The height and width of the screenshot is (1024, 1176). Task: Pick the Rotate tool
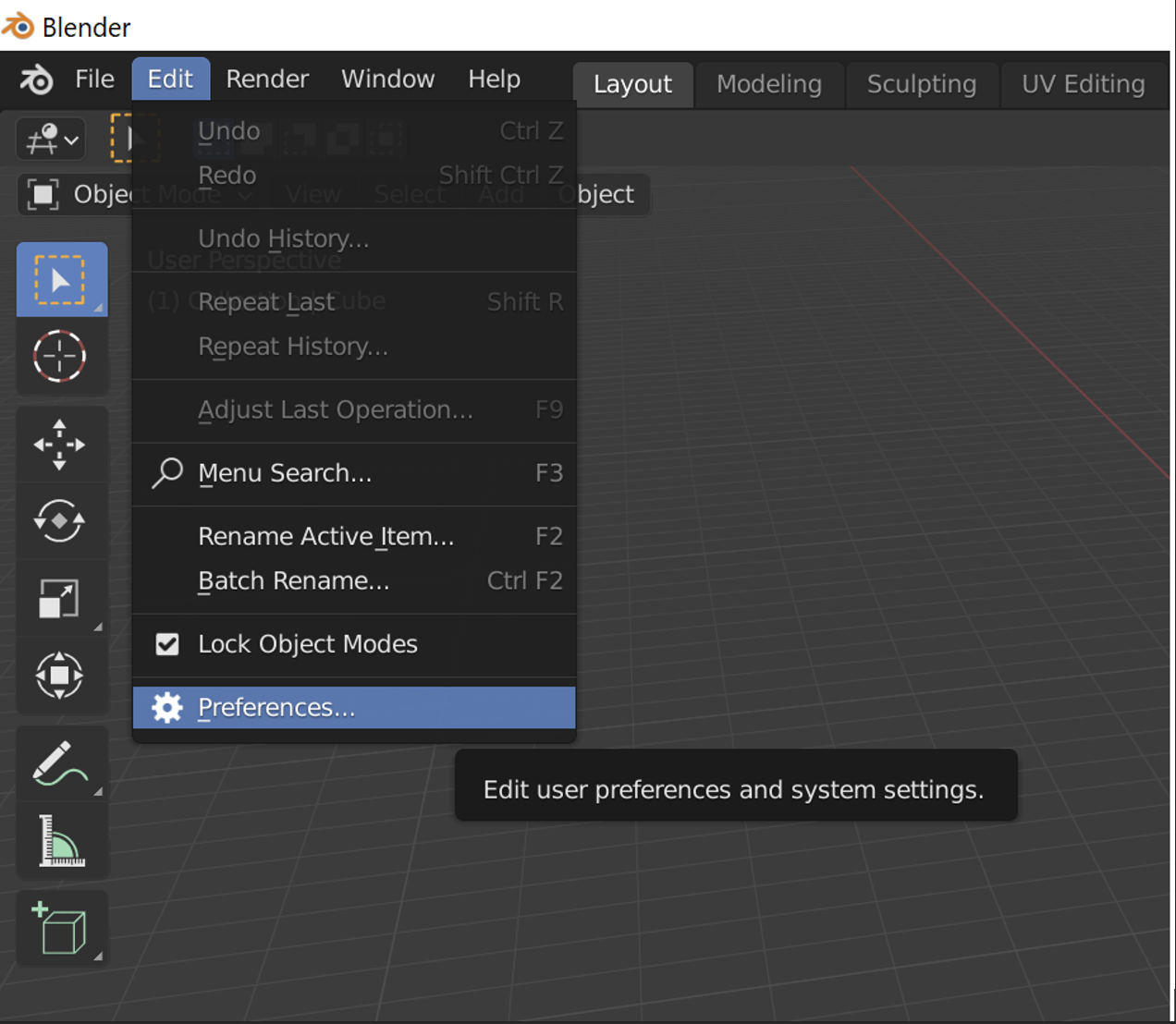coord(61,521)
